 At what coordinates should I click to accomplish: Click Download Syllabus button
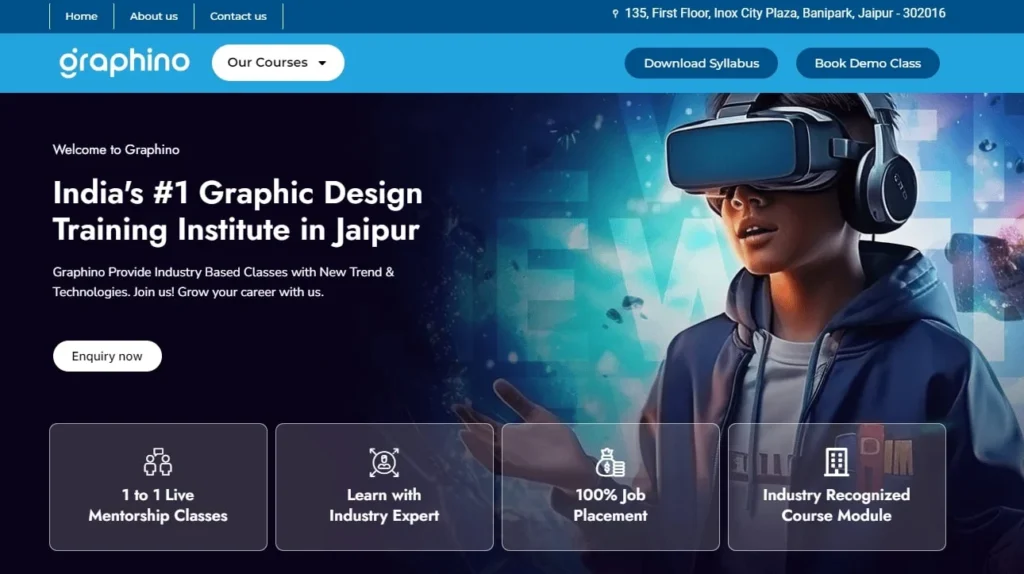(x=701, y=63)
